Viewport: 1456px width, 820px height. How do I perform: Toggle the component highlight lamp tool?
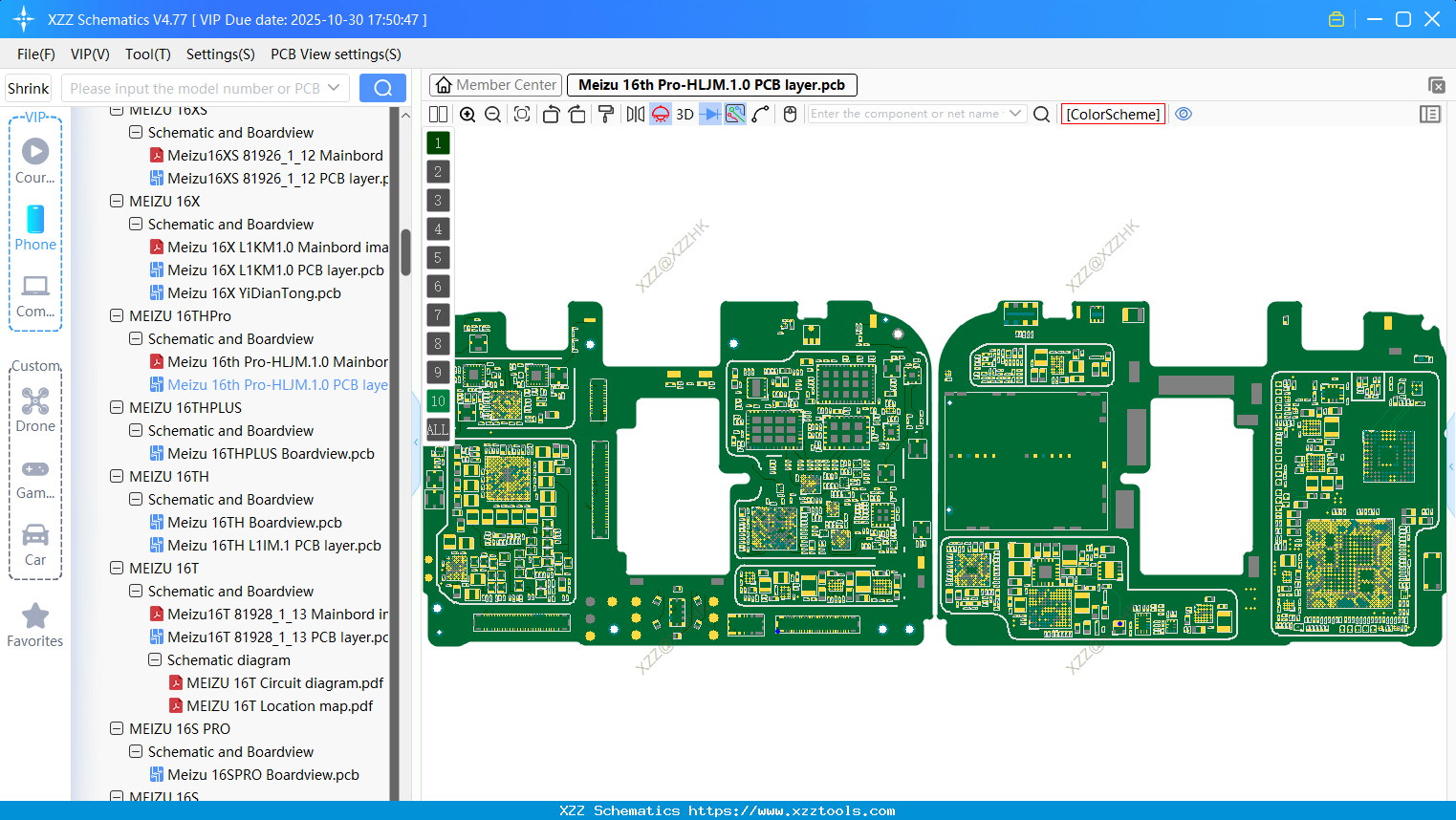pos(659,114)
